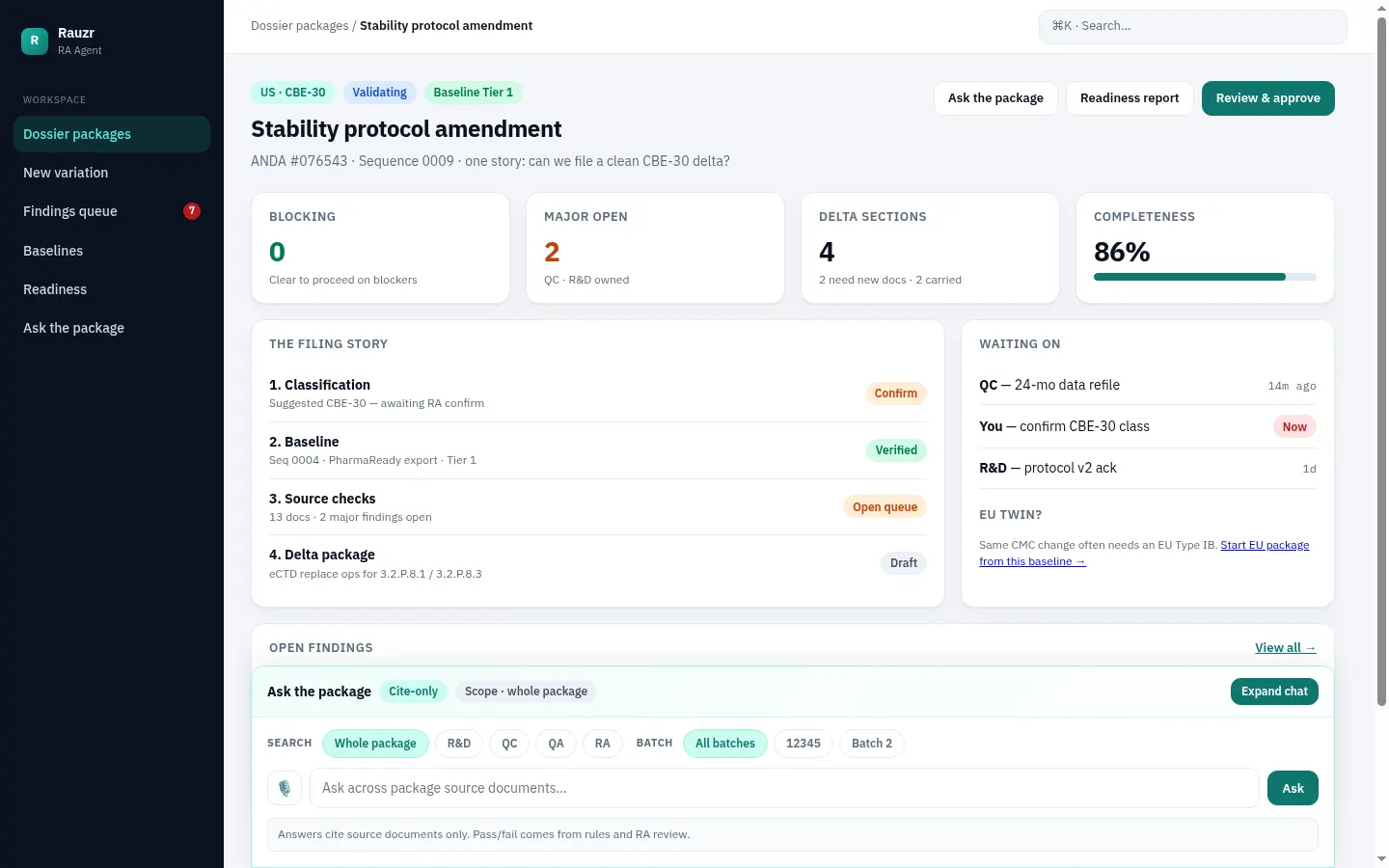Submit question with the Ask button
This screenshot has height=868, width=1389.
[x=1293, y=788]
